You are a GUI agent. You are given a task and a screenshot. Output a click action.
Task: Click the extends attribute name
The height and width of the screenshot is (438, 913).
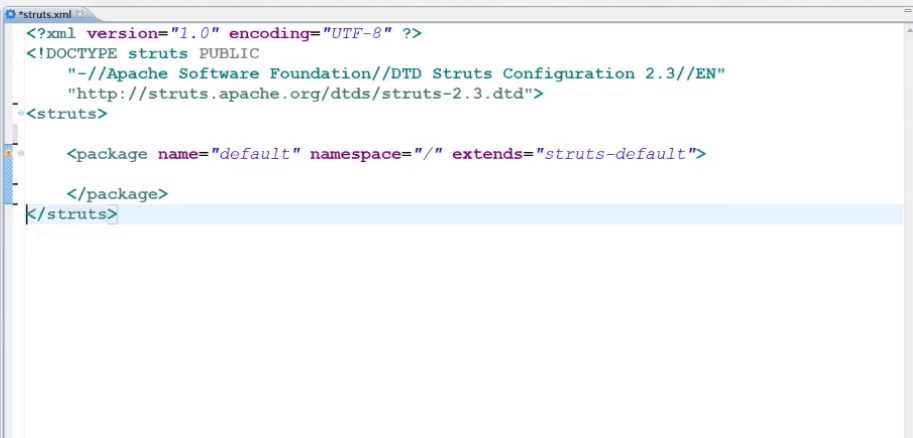tap(487, 154)
